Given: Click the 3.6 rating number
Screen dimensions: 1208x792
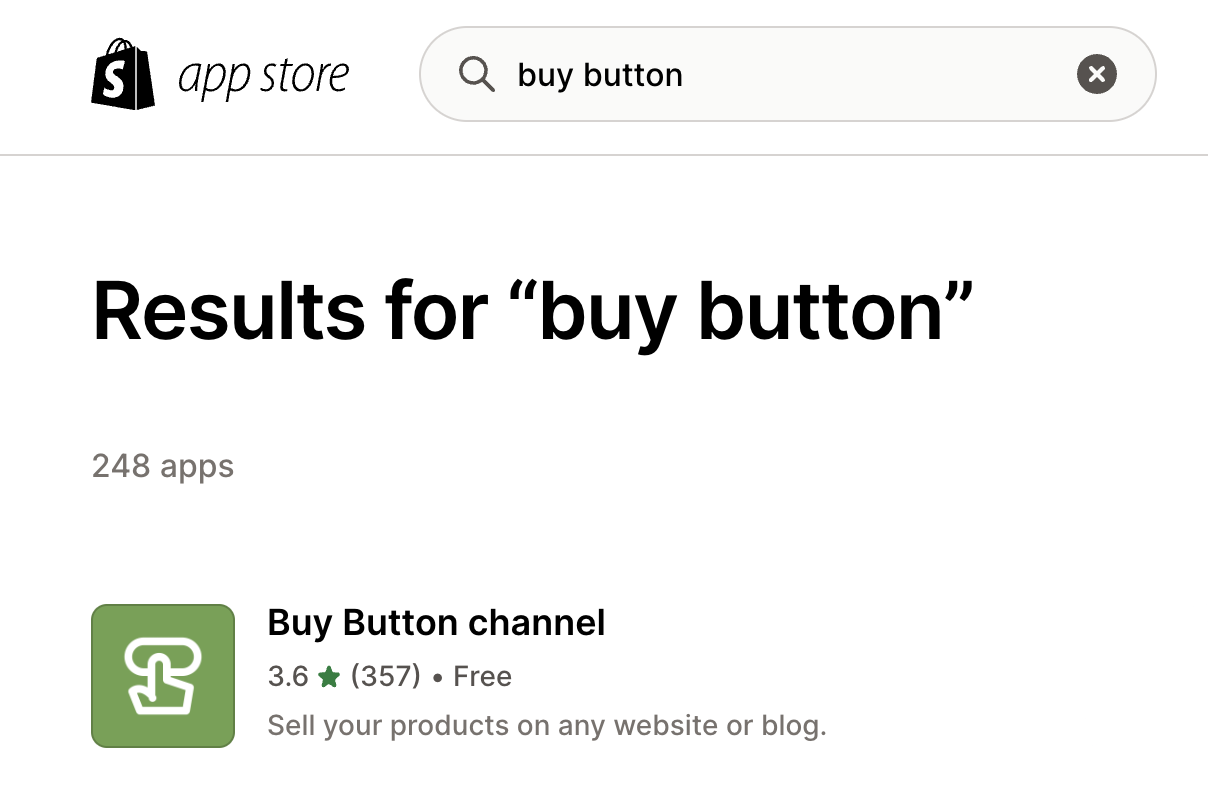Looking at the screenshot, I should [288, 677].
